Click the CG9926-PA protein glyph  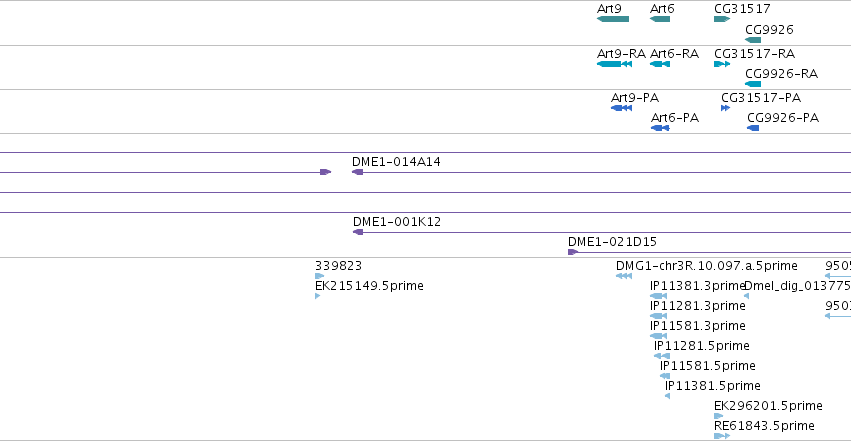tap(753, 128)
